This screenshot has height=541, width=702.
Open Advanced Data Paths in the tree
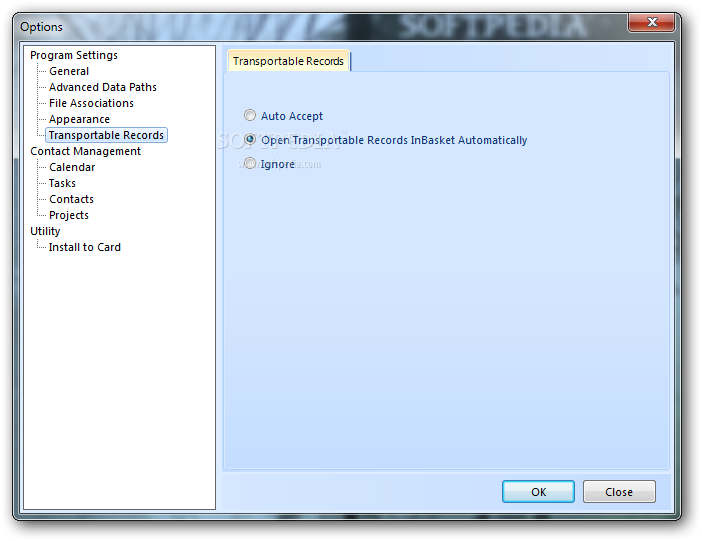[103, 87]
